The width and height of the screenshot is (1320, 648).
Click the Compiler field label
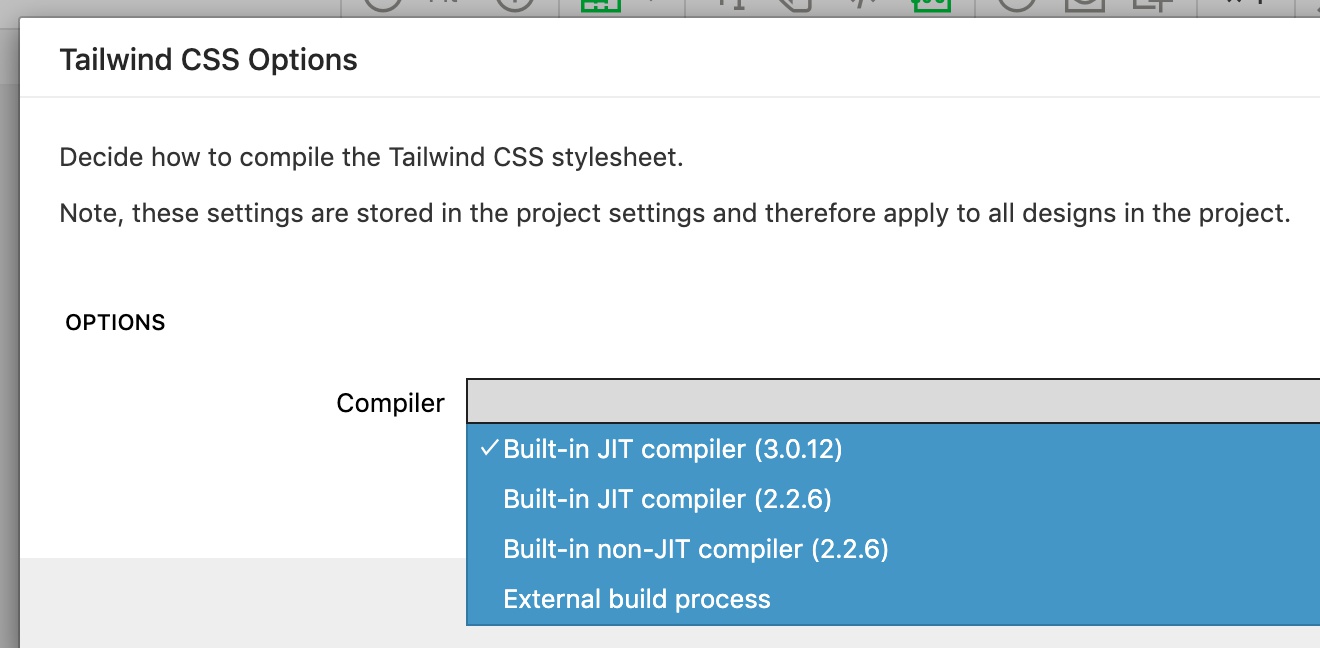point(390,403)
